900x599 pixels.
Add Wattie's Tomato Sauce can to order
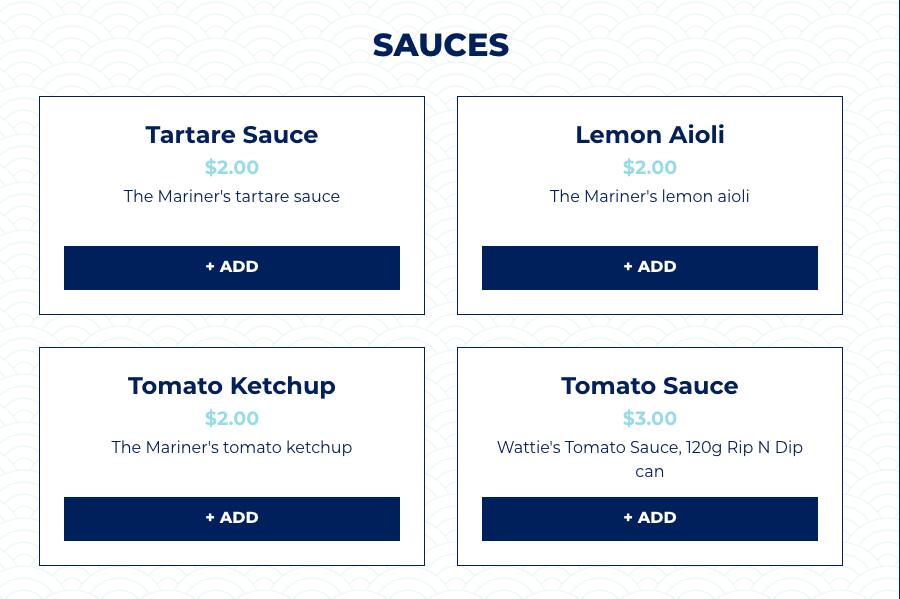(x=650, y=519)
